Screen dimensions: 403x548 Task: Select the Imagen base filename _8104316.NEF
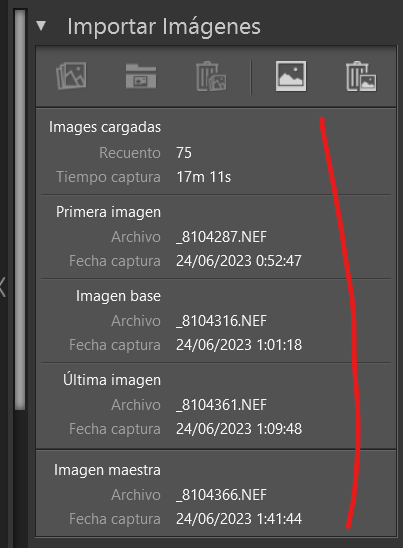[x=221, y=321]
